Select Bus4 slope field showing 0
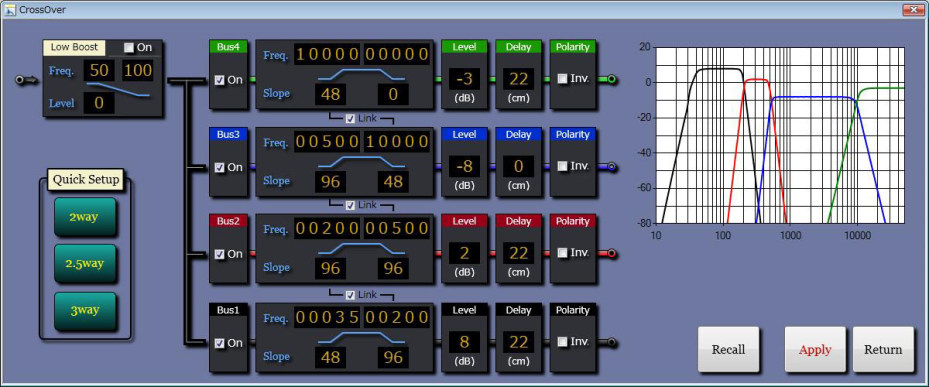The image size is (929, 387). pyautogui.click(x=394, y=95)
